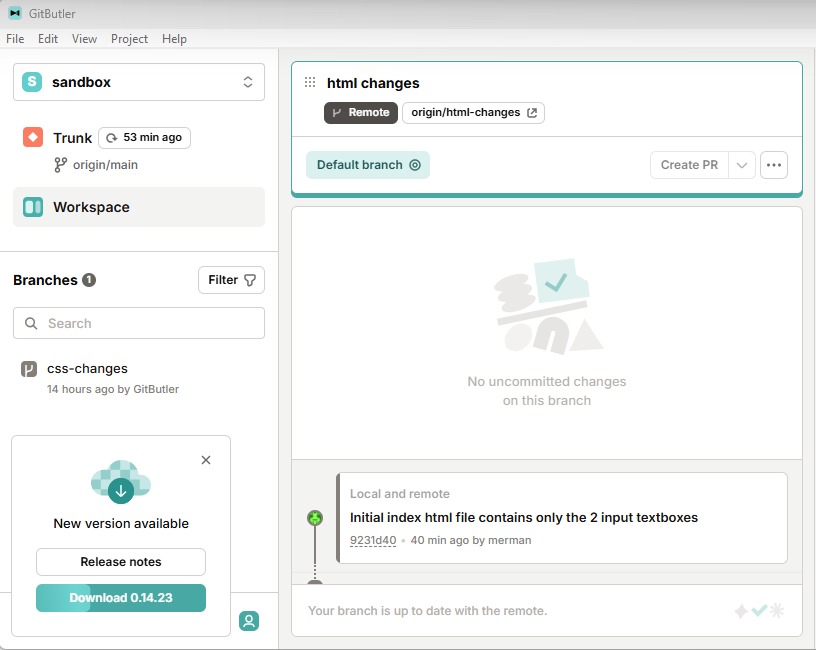Click the 40 min ago by merman text
This screenshot has width=816, height=650.
(x=471, y=540)
